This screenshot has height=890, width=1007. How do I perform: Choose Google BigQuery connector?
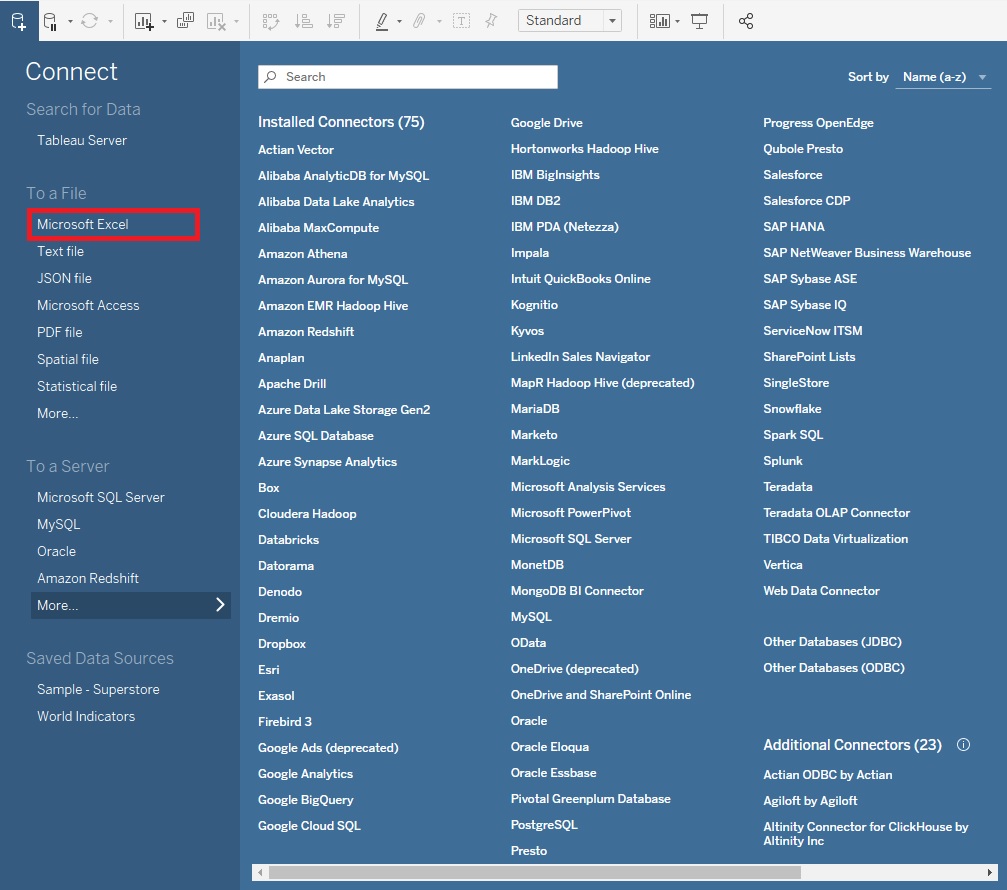coord(306,799)
